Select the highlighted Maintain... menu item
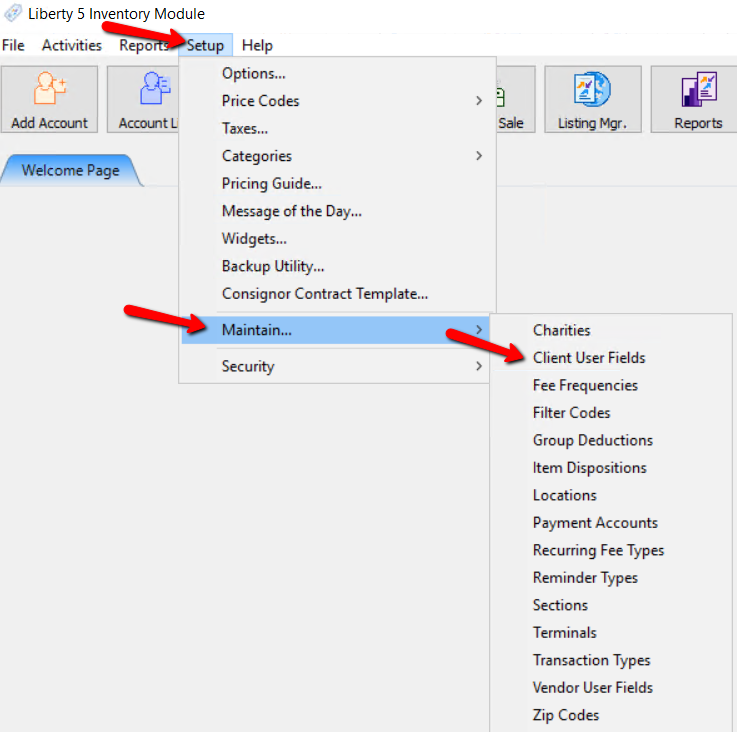This screenshot has width=737, height=732. [336, 330]
